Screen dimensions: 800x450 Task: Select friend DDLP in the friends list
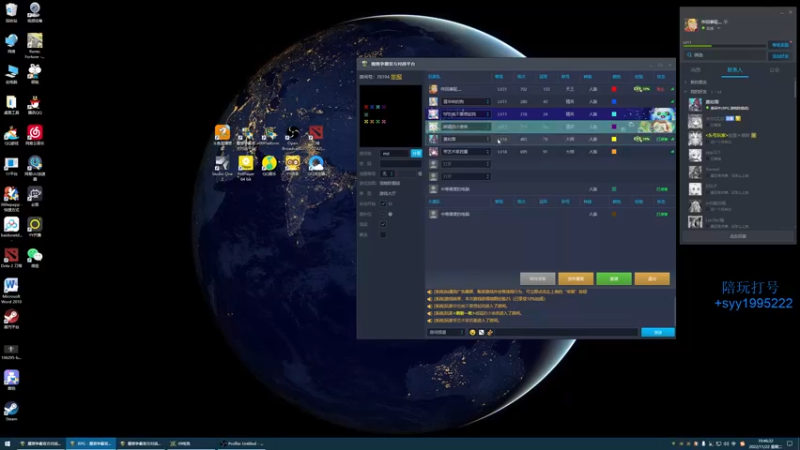tap(737, 189)
